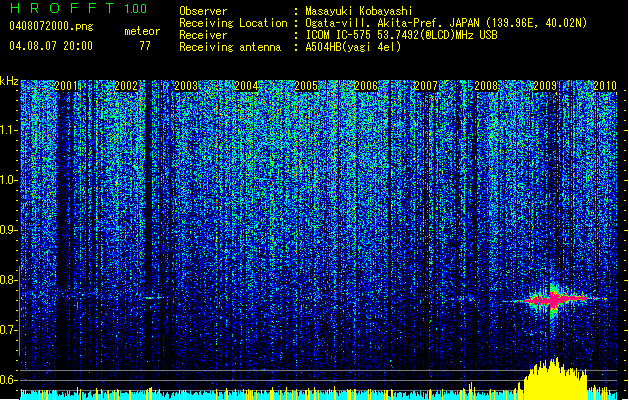The height and width of the screenshot is (400, 629).
Task: Click the 2006 time marker
Action: pyautogui.click(x=366, y=86)
